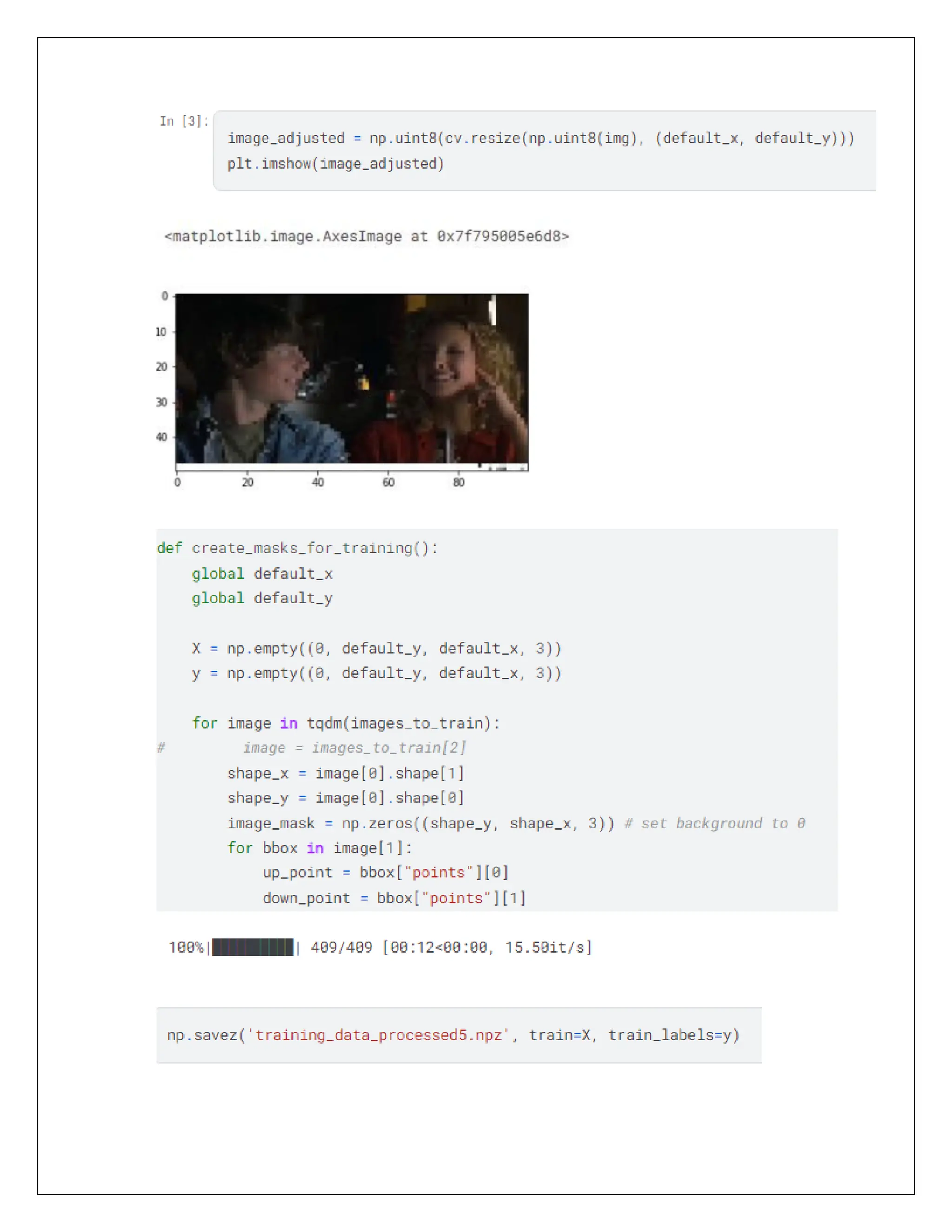
Task: Click the image_adjusted assignment code line
Action: (540, 138)
